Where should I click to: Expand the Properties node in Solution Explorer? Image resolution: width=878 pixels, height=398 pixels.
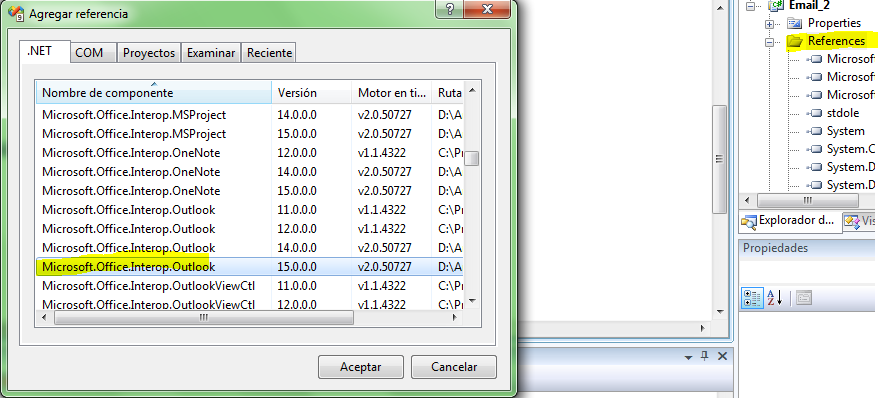tap(770, 24)
